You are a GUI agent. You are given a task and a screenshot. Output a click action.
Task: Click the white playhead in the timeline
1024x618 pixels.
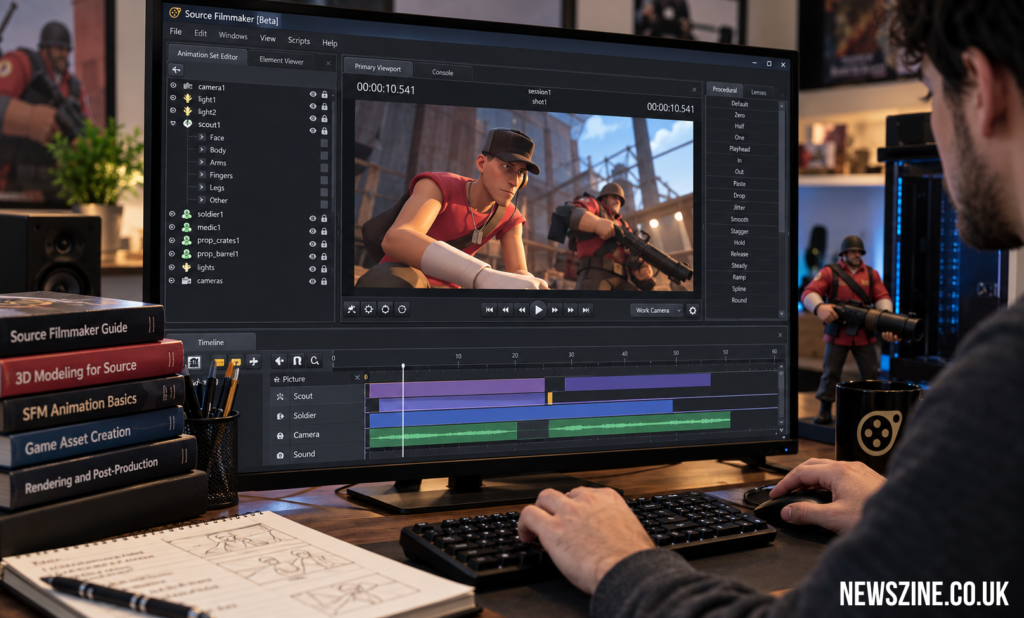point(403,410)
